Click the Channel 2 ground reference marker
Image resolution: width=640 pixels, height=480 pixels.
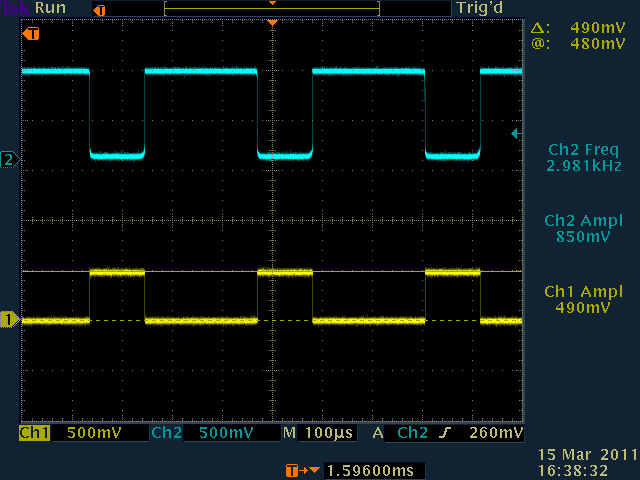pos(10,160)
